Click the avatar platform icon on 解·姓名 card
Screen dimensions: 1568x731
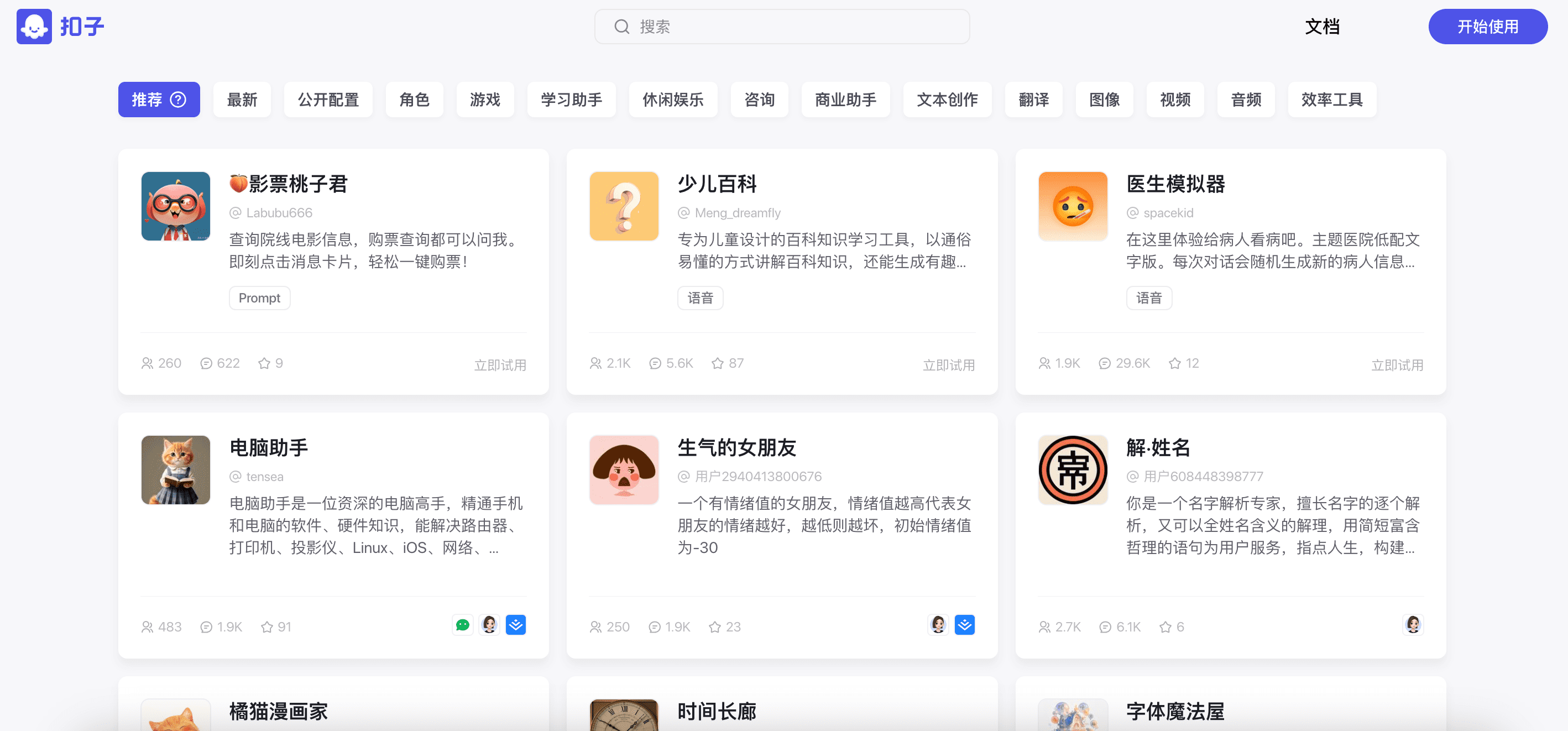(x=1413, y=625)
